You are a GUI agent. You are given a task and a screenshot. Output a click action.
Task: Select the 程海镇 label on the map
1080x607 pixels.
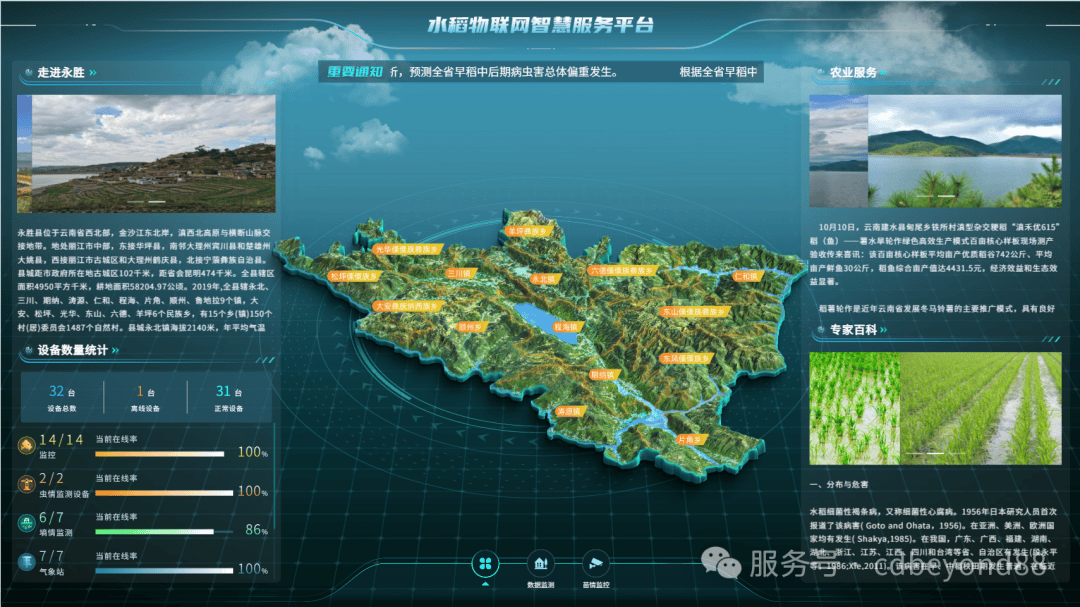(x=566, y=326)
